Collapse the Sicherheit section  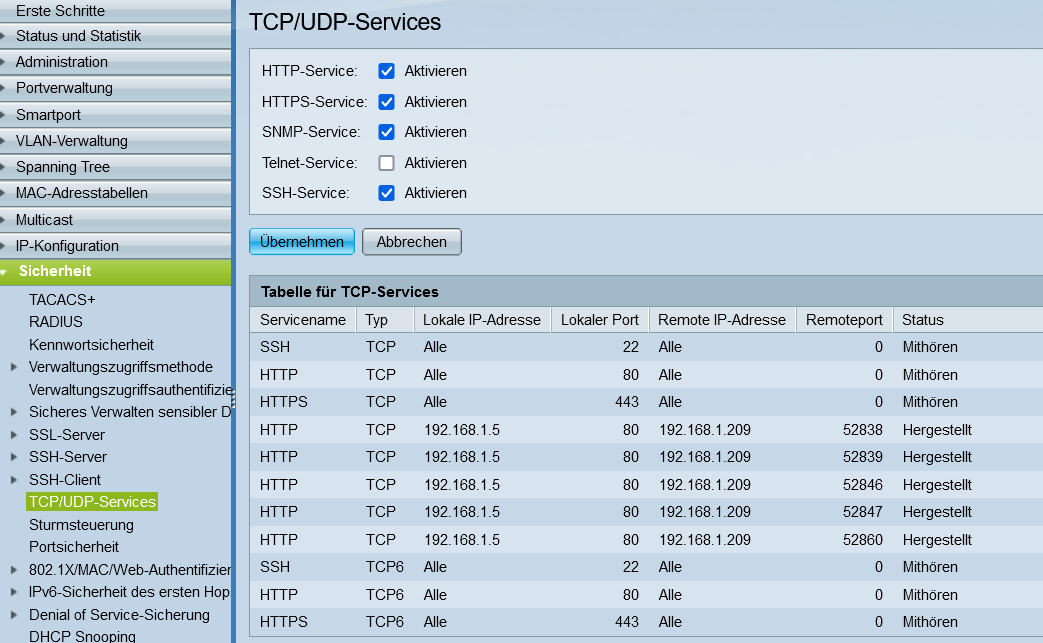[115, 272]
